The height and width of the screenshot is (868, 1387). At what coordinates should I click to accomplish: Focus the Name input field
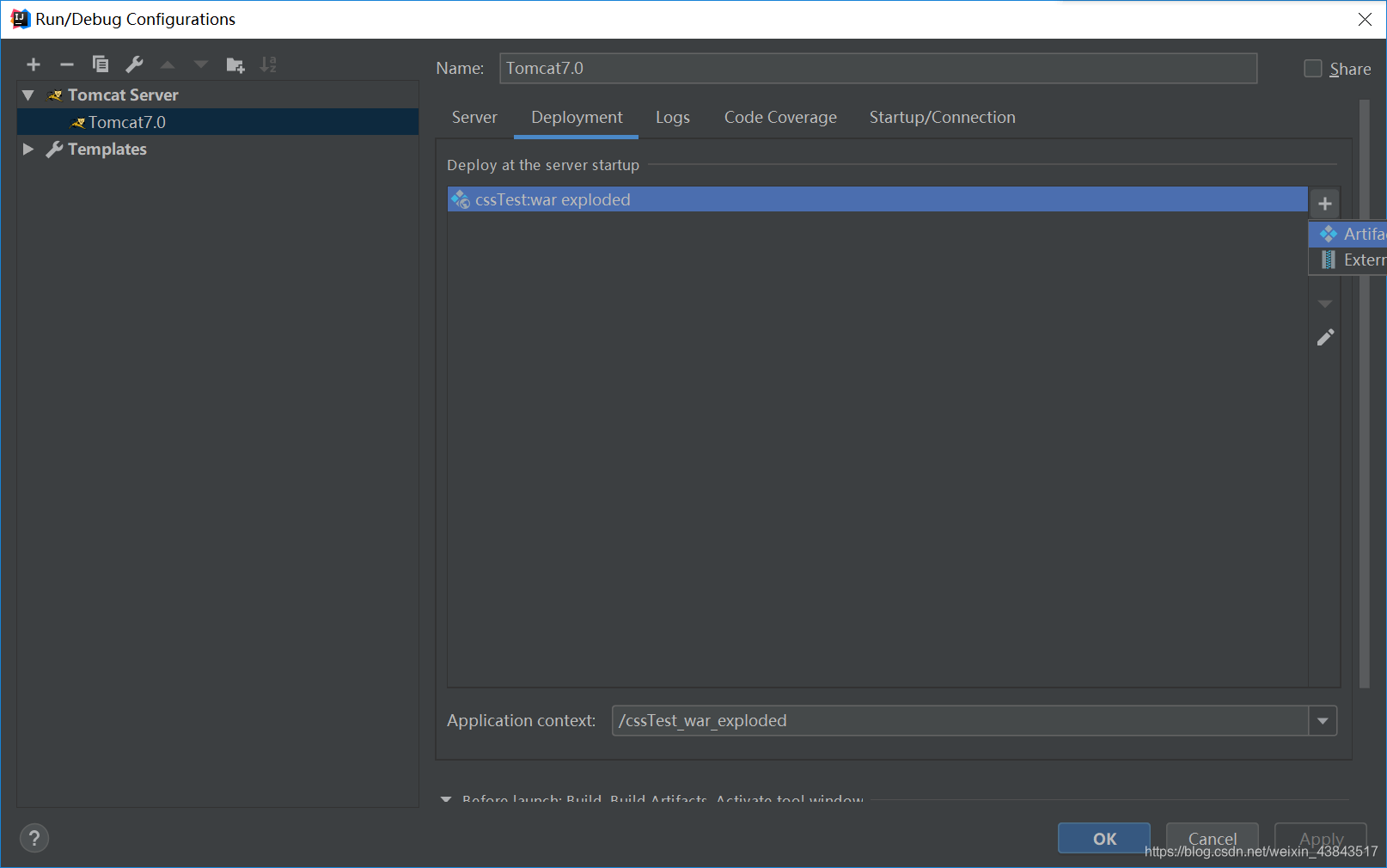pyautogui.click(x=878, y=69)
